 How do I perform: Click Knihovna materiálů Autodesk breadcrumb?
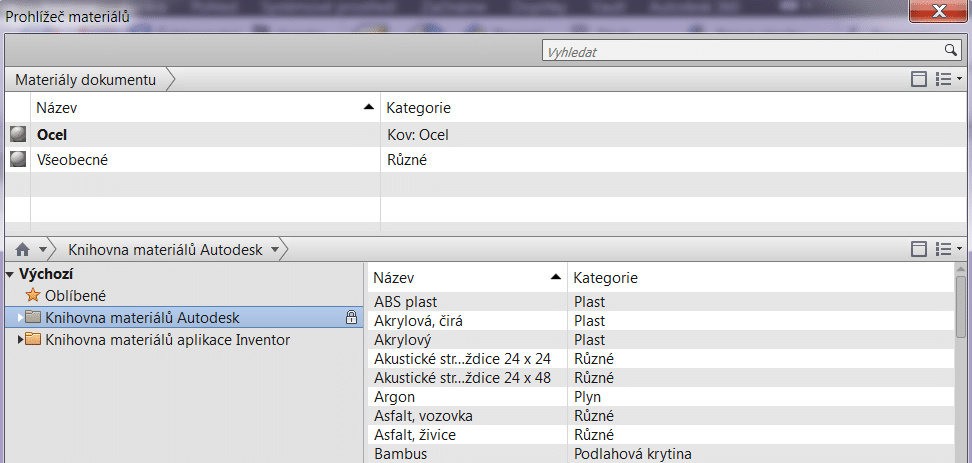(x=165, y=250)
